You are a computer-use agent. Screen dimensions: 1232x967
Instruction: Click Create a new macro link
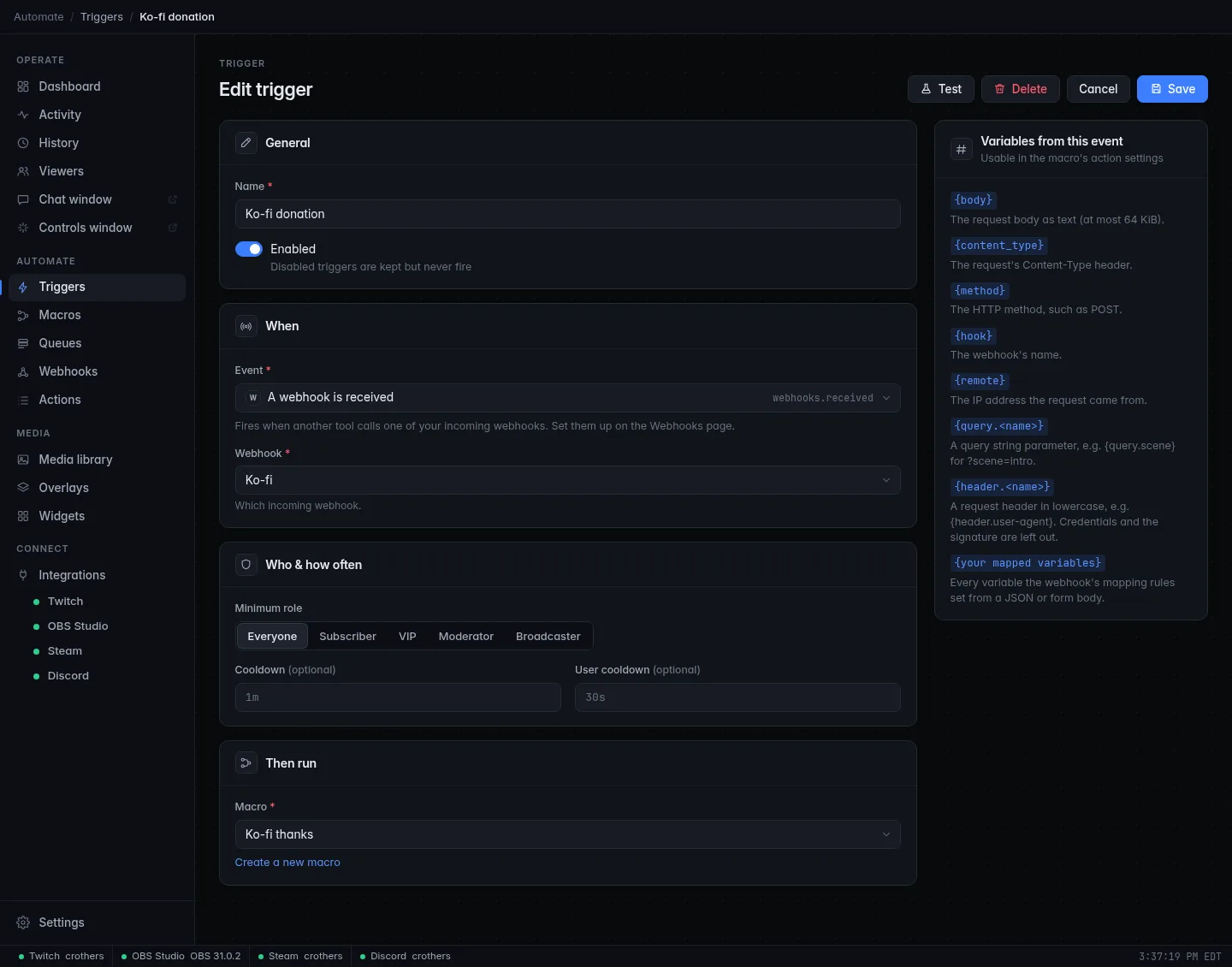pos(287,863)
